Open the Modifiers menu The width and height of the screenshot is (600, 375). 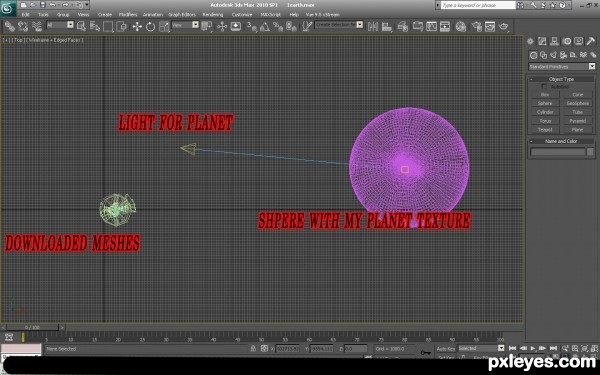(128, 15)
